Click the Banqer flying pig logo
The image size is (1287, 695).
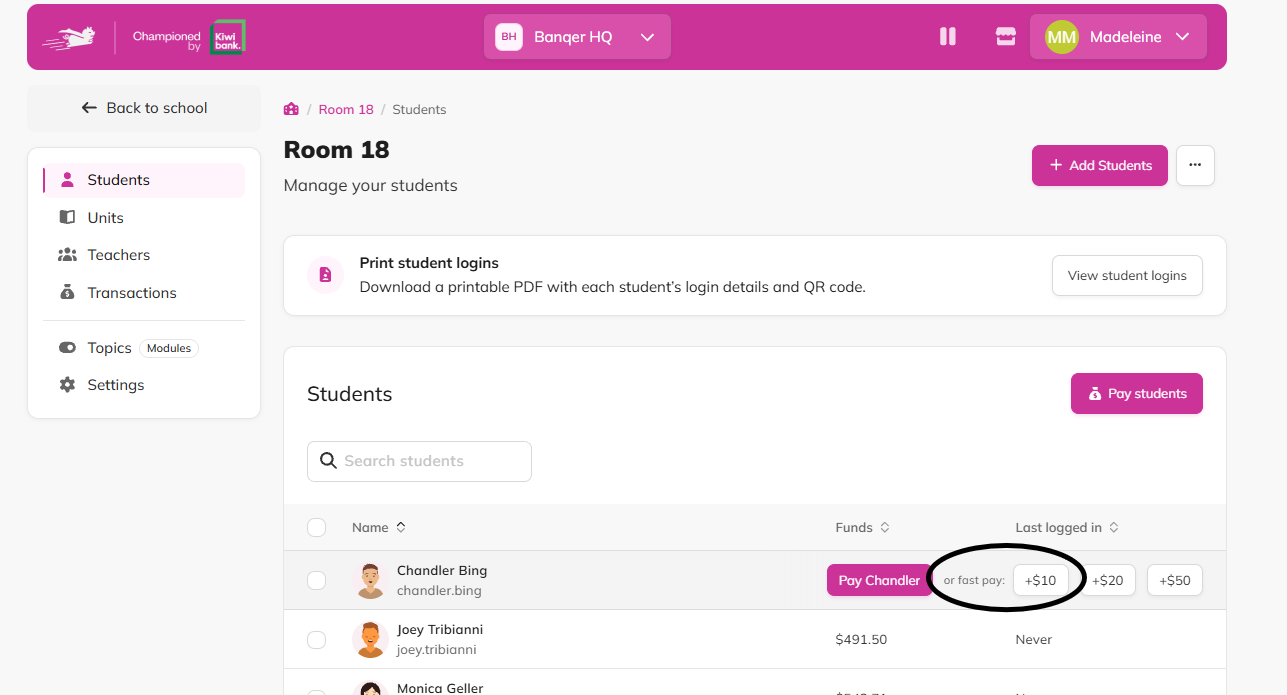tap(68, 37)
